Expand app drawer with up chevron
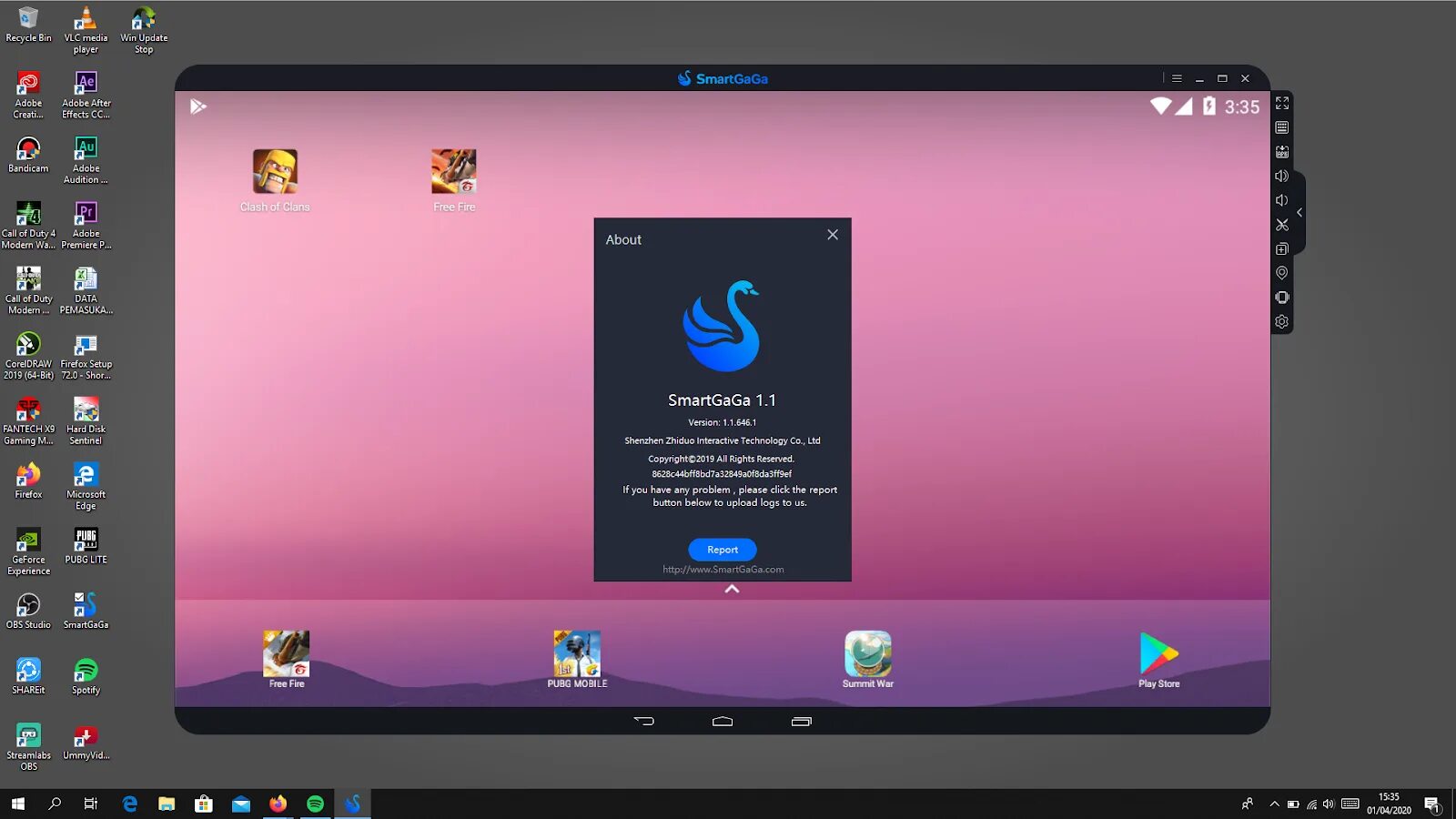This screenshot has width=1456, height=819. pyautogui.click(x=732, y=590)
